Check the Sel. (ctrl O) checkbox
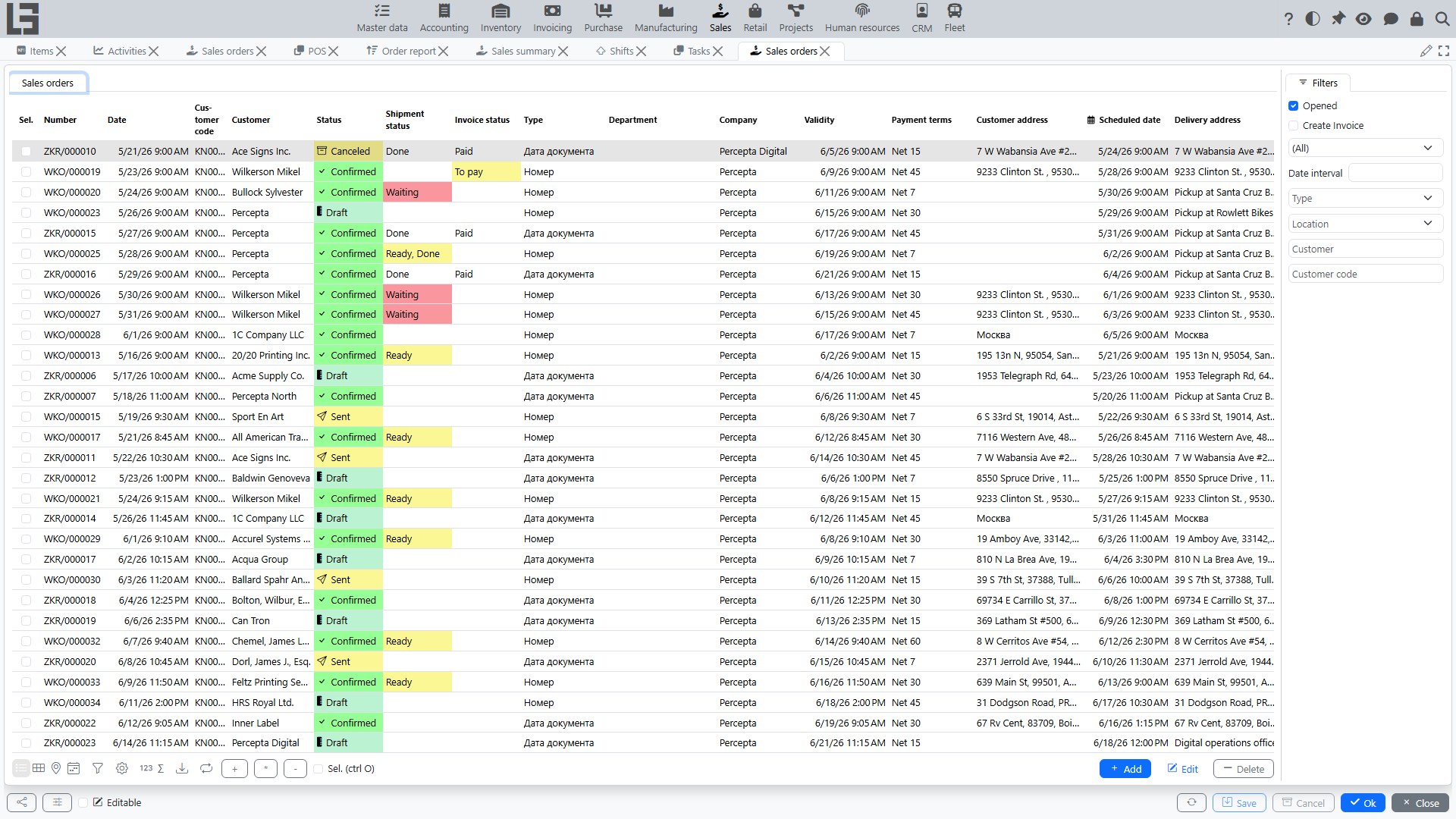 [x=318, y=768]
